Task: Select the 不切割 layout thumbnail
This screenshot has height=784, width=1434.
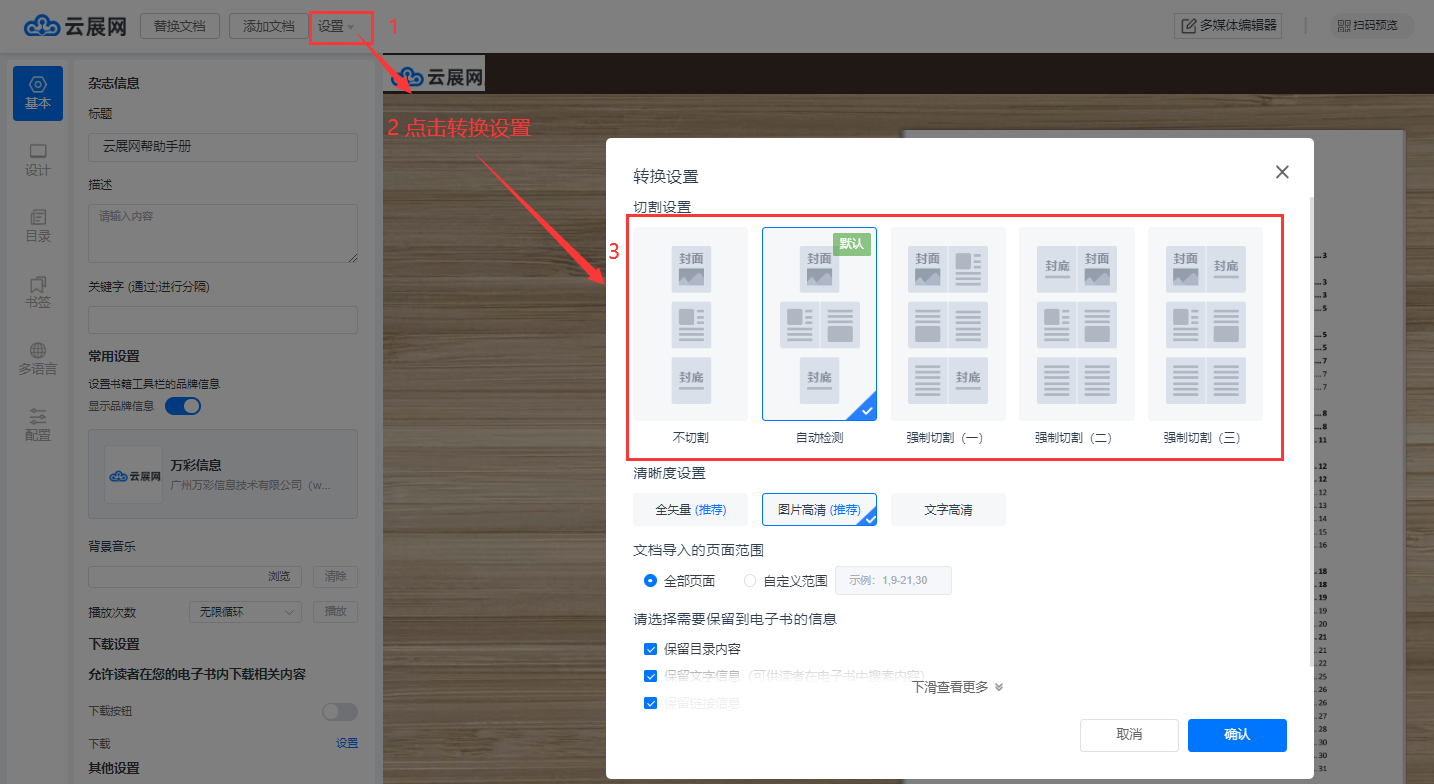Action: [x=690, y=324]
